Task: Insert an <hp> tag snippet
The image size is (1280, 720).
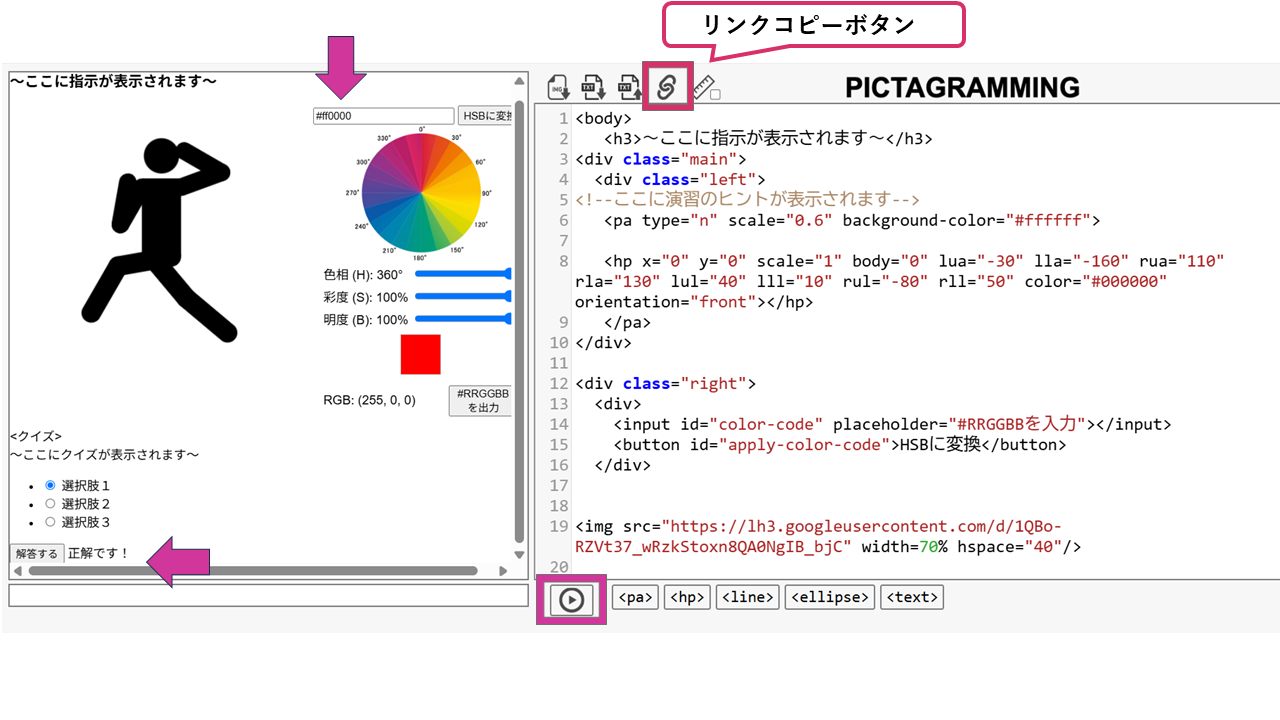Action: click(687, 597)
